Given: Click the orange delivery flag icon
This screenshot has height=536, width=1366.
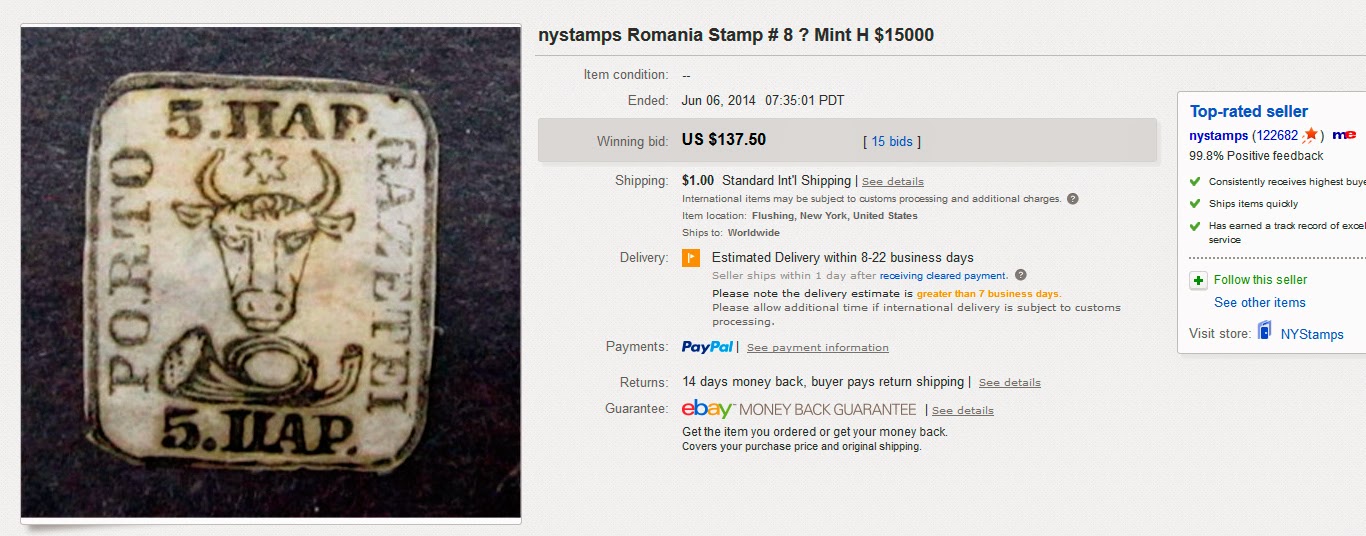Looking at the screenshot, I should (691, 258).
